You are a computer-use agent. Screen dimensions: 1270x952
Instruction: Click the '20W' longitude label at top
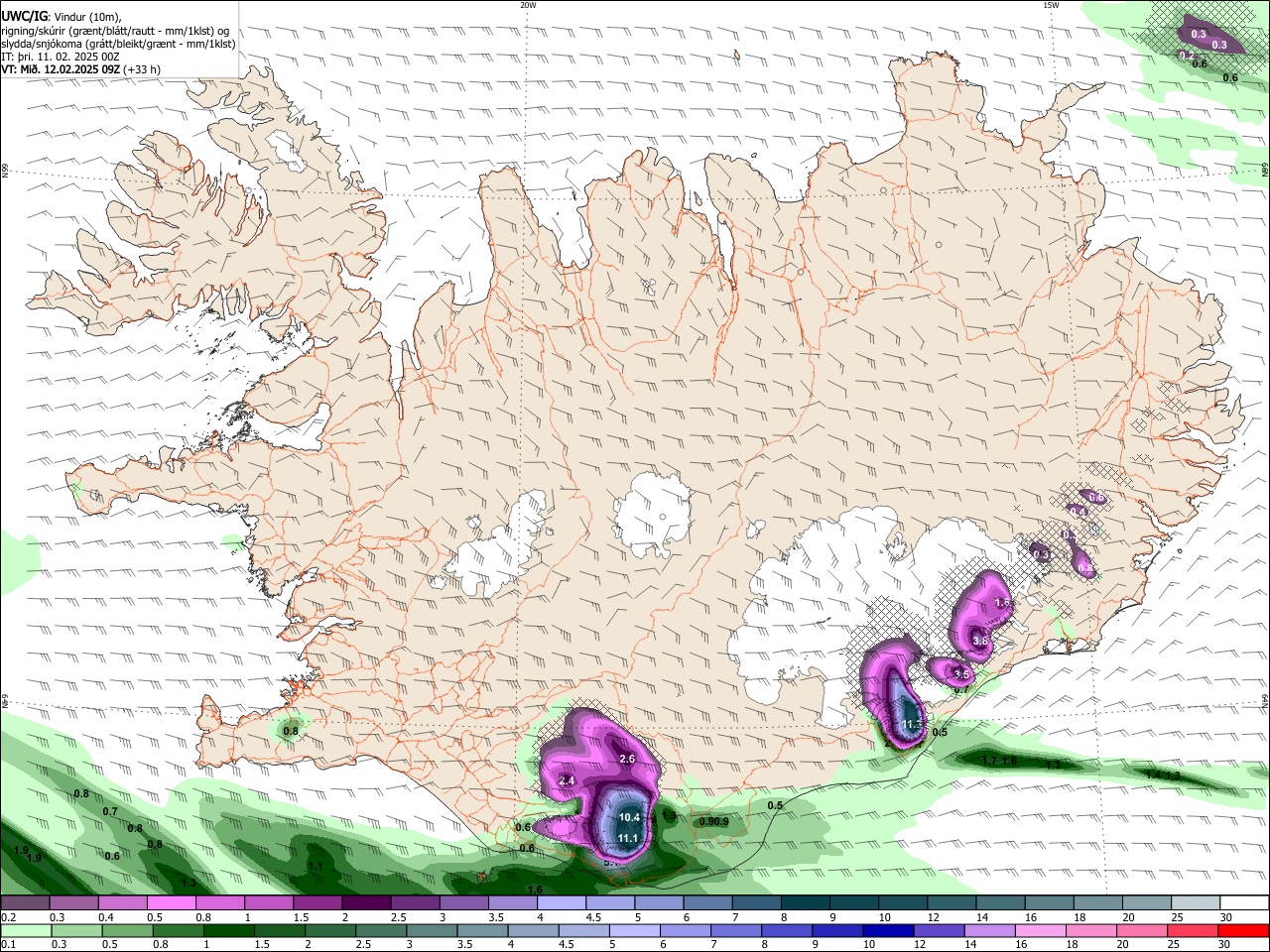(528, 5)
